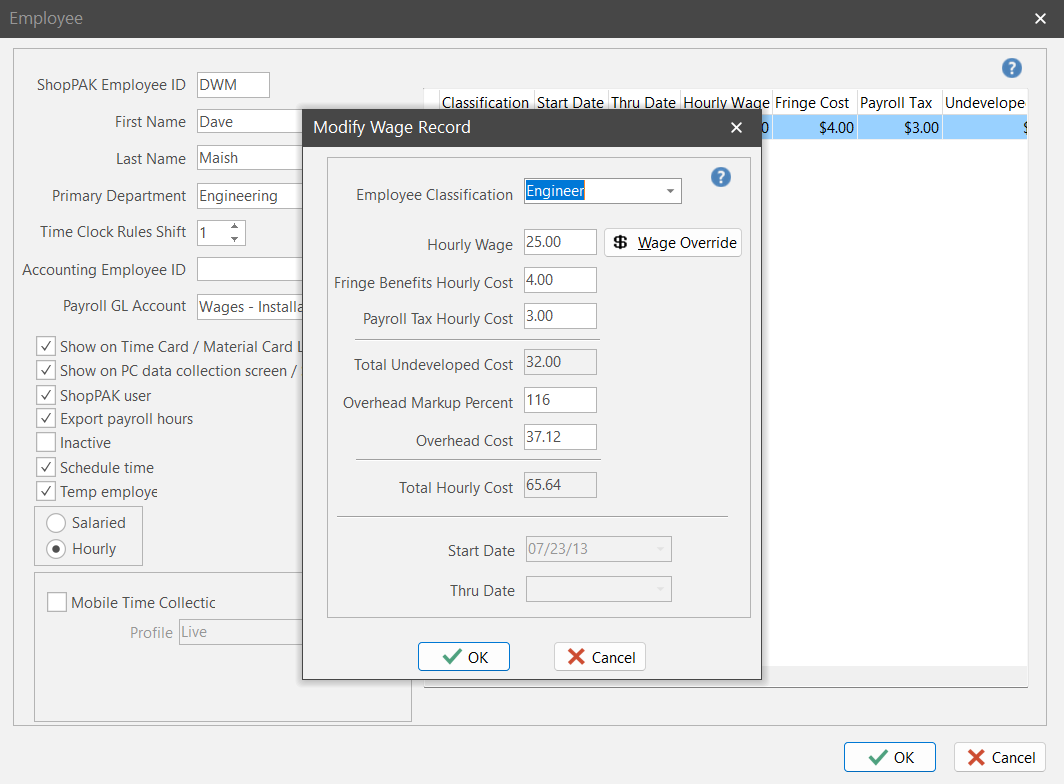The width and height of the screenshot is (1064, 784).
Task: Confirm wage record with OK button
Action: (464, 657)
